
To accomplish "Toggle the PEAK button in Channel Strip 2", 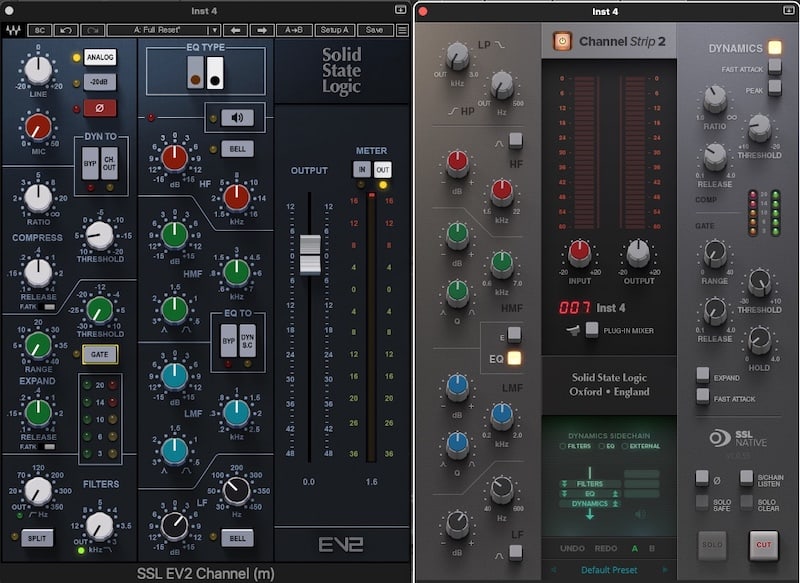I will pos(774,87).
